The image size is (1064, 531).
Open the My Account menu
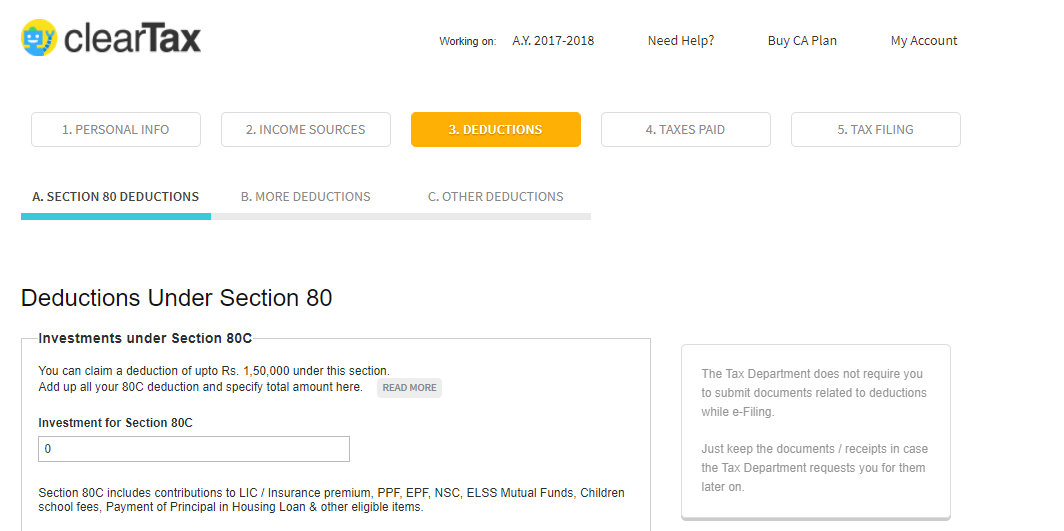924,41
